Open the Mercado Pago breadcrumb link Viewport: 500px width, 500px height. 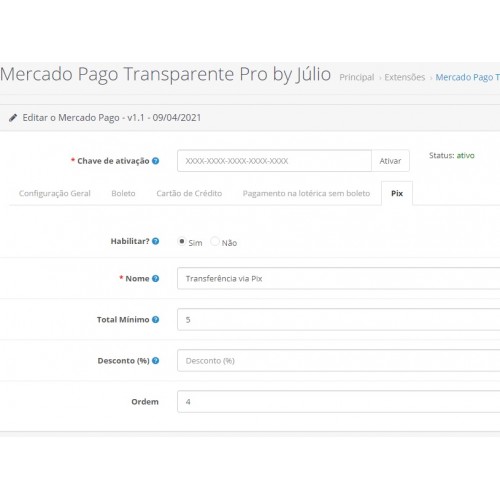468,77
